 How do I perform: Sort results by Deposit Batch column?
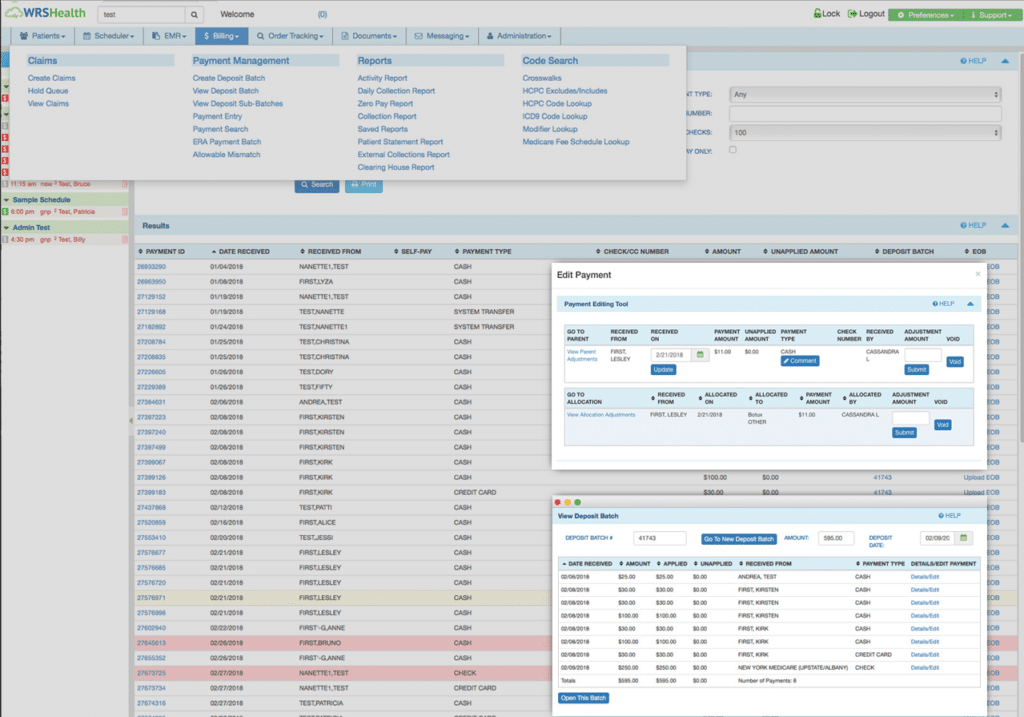[904, 251]
